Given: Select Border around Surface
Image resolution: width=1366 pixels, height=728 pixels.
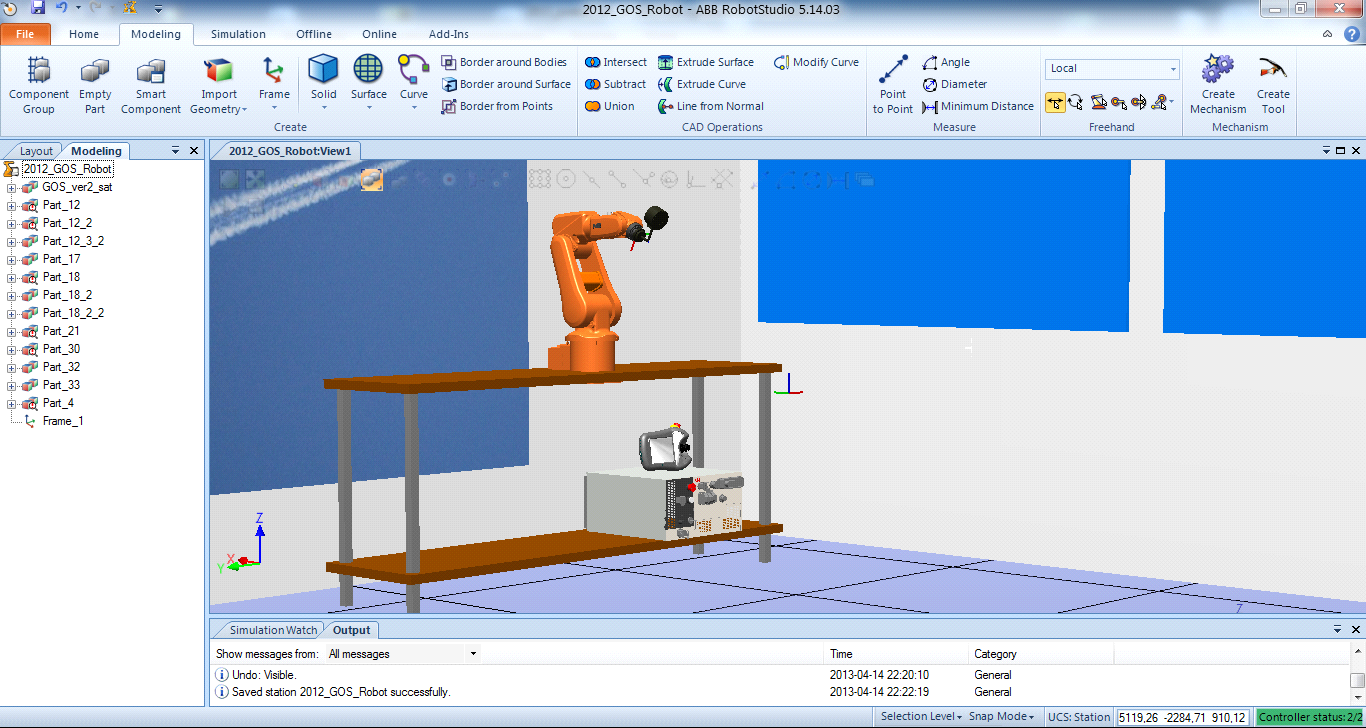Looking at the screenshot, I should [506, 84].
